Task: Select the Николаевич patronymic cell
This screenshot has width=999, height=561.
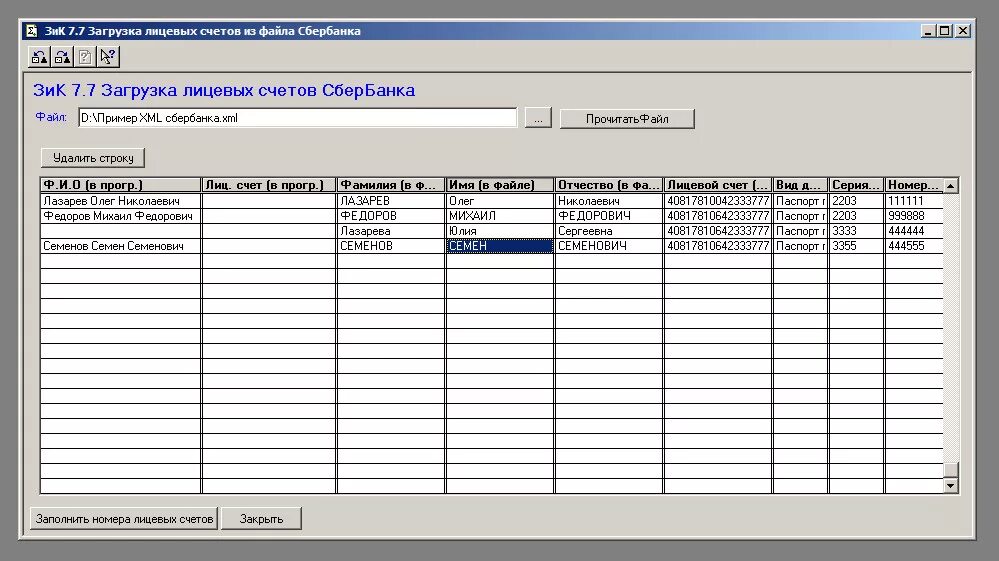Action: [608, 201]
